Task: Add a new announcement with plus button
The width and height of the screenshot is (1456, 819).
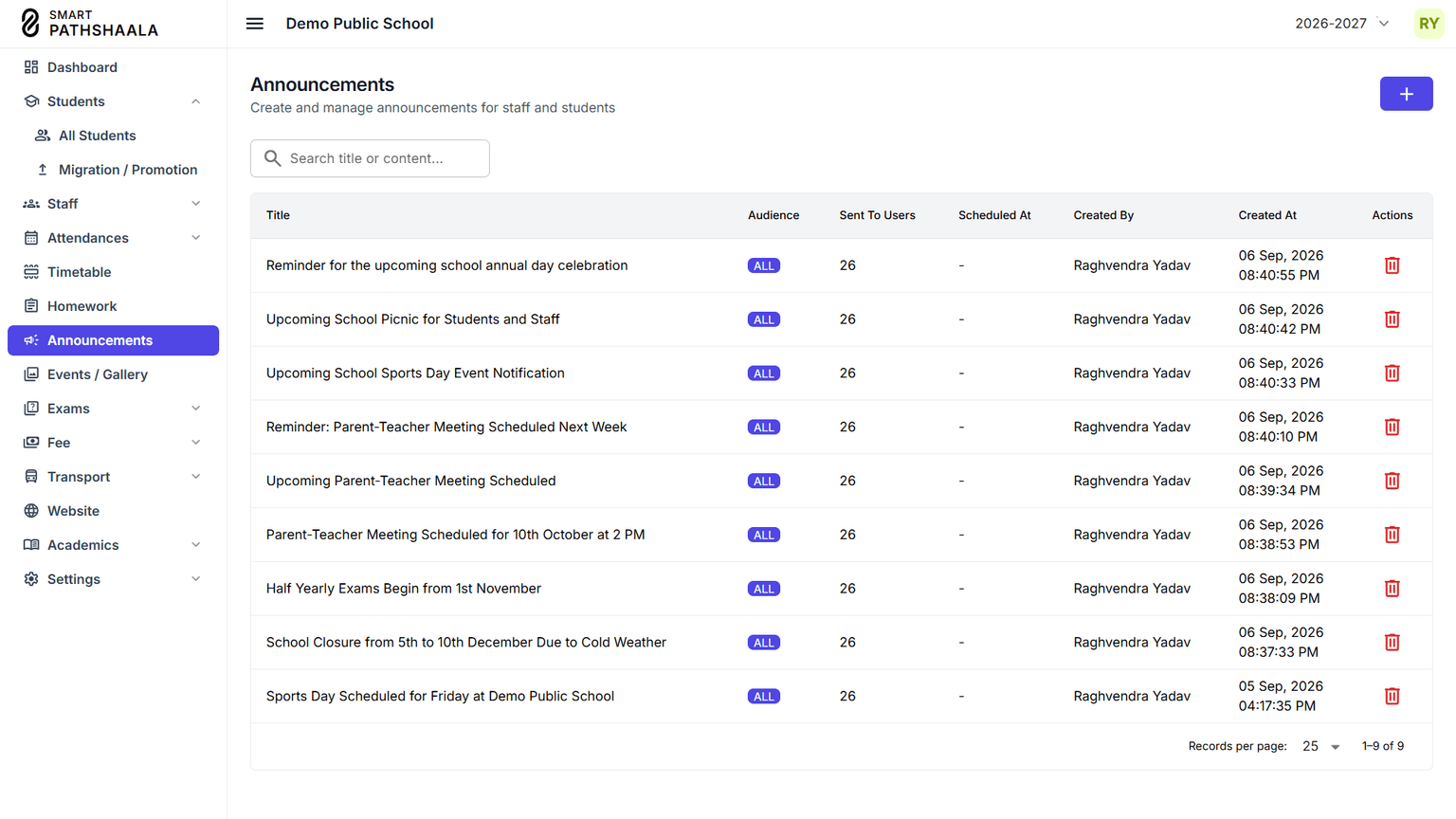Action: coord(1406,94)
